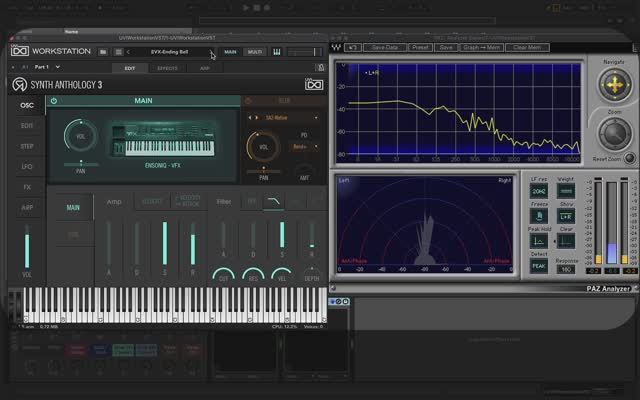
Task: Adjust the left sidebar VOL slider
Action: 27,246
